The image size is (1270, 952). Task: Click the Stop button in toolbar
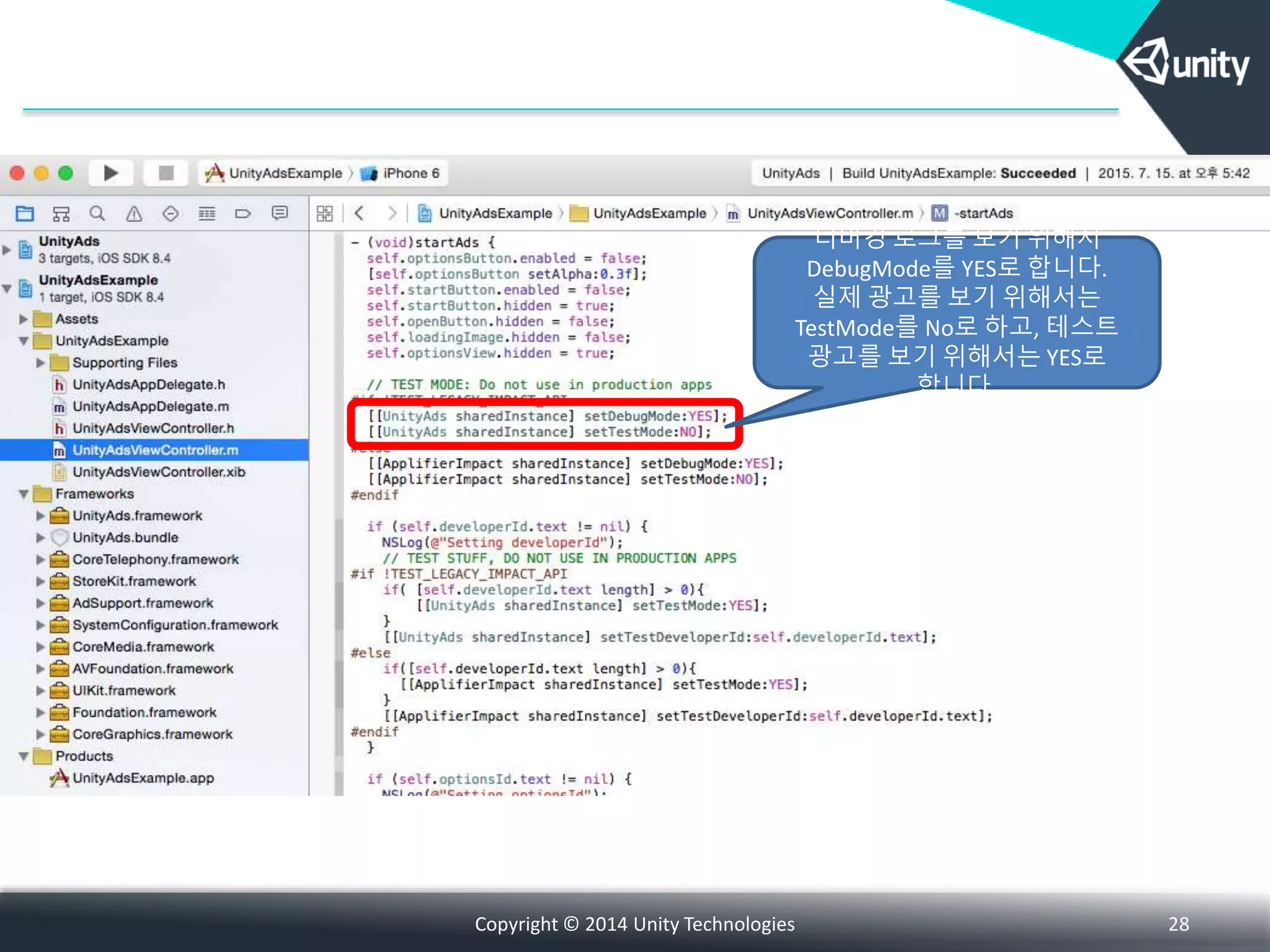[x=166, y=173]
